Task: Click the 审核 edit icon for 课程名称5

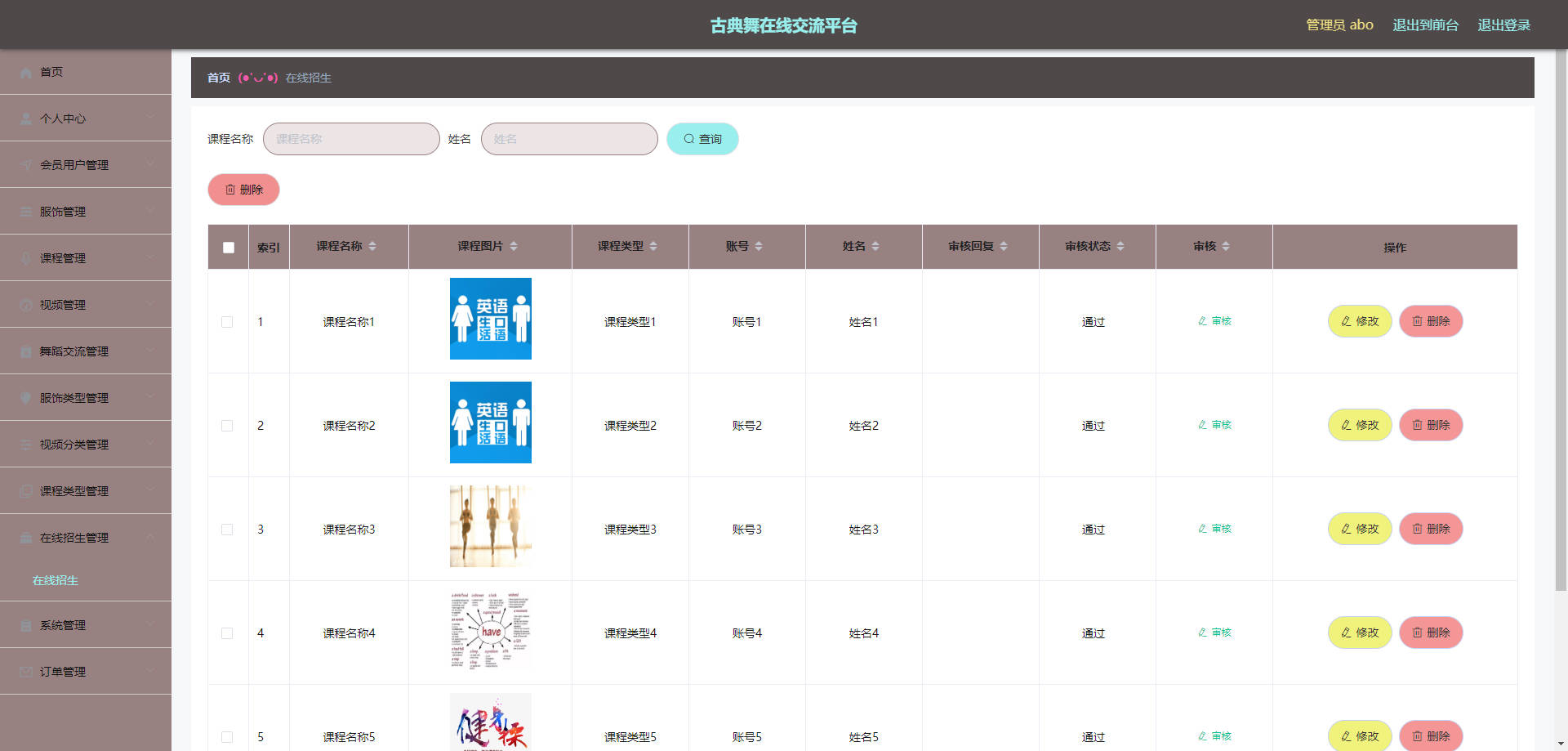Action: [1202, 736]
